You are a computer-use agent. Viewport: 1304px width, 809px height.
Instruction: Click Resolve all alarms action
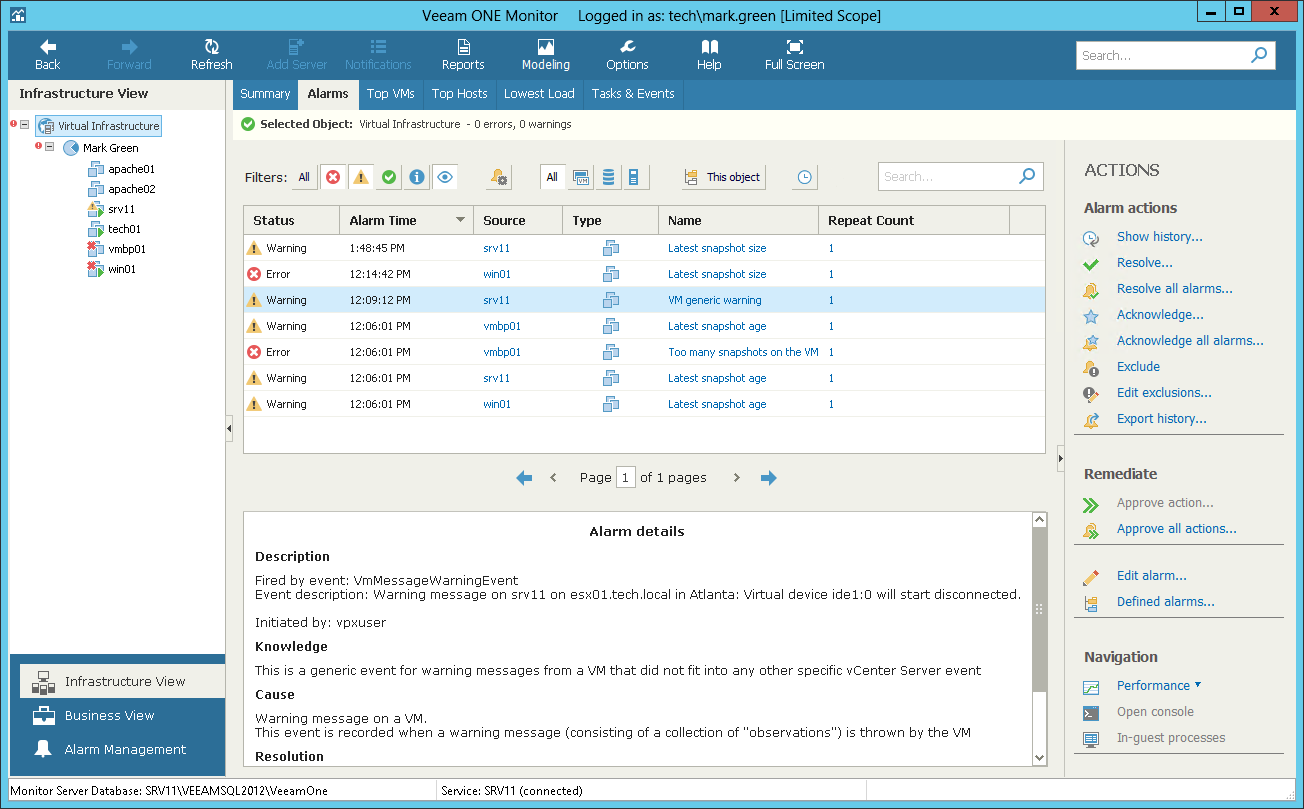[x=1175, y=289]
